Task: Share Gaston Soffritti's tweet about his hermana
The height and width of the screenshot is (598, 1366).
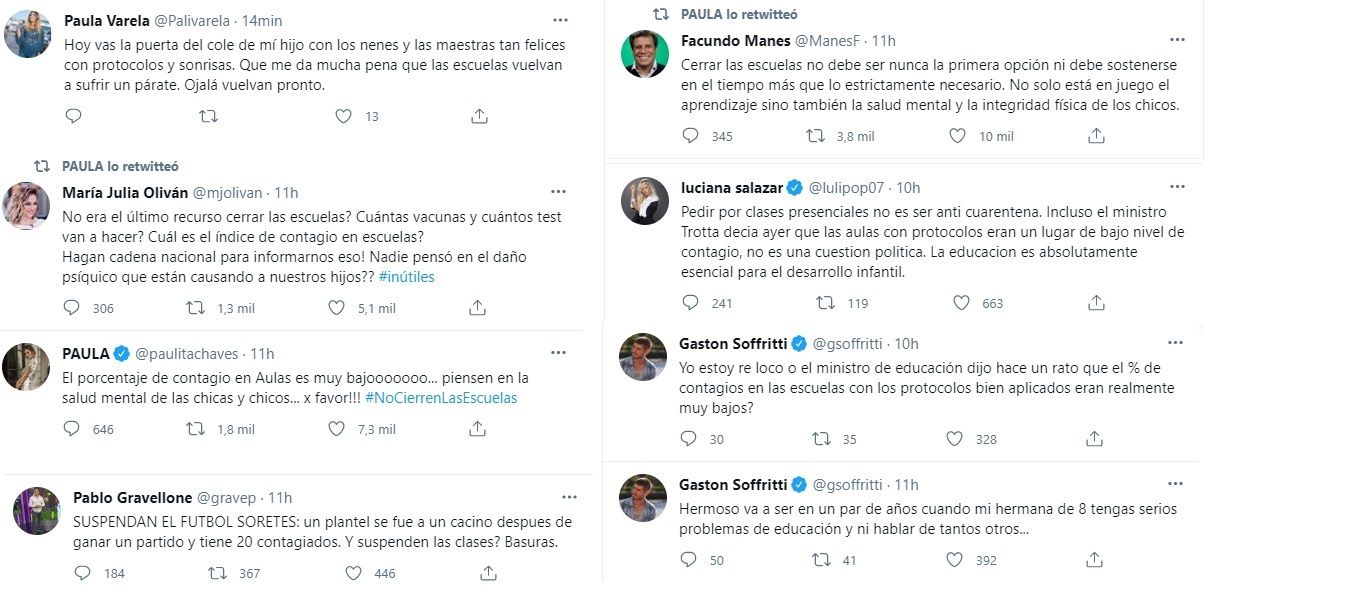Action: tap(1095, 560)
